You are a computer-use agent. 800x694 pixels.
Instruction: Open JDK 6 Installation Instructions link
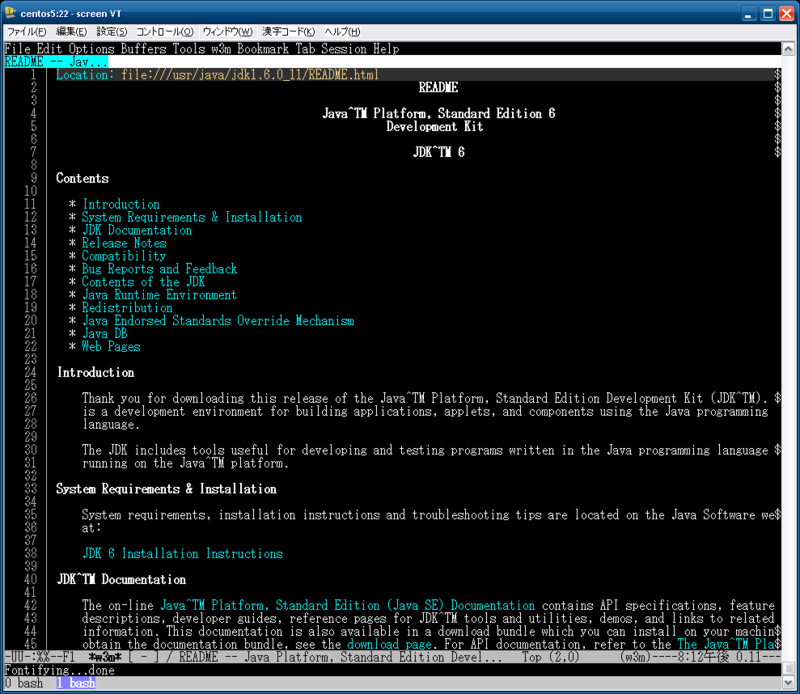pos(183,554)
